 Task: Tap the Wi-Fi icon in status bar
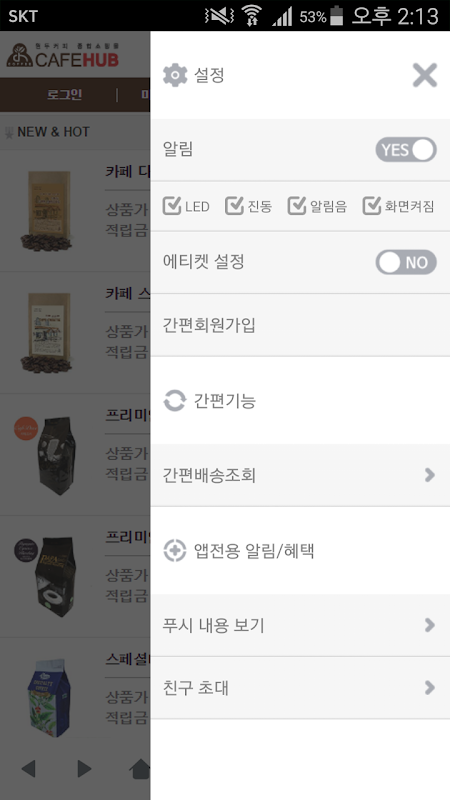[x=251, y=16]
